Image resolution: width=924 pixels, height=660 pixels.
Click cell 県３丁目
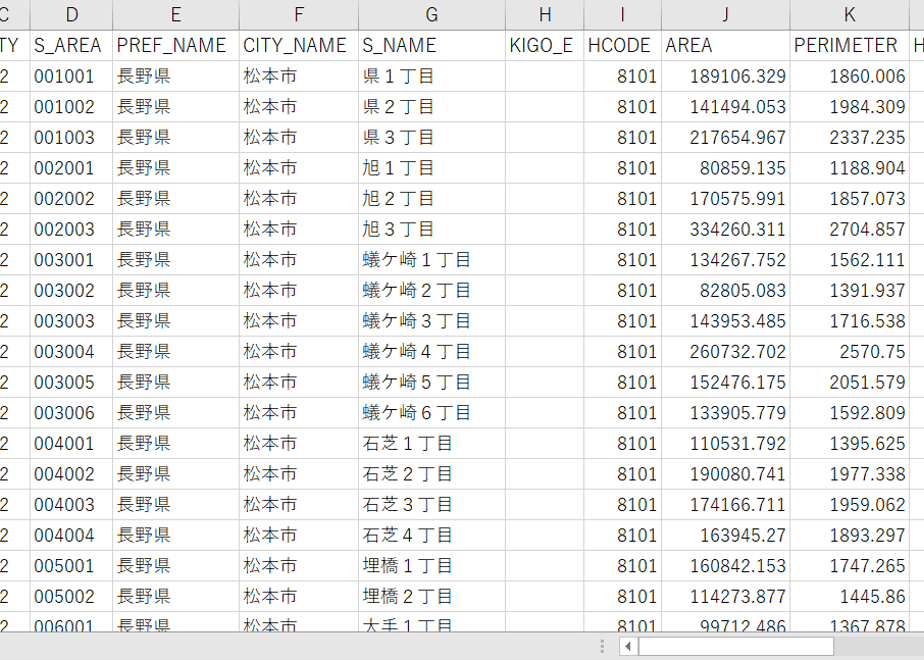click(x=432, y=137)
